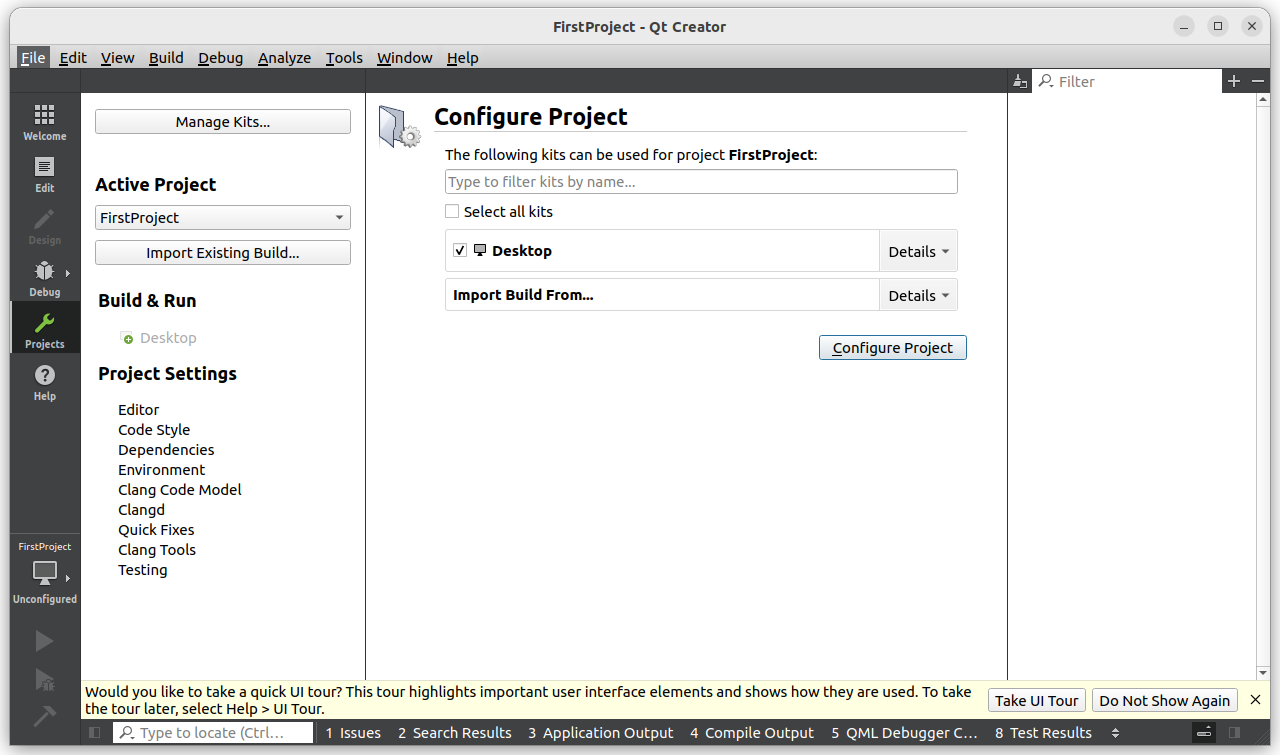Build the project with the hammer icon
The image size is (1280, 755).
tap(45, 716)
